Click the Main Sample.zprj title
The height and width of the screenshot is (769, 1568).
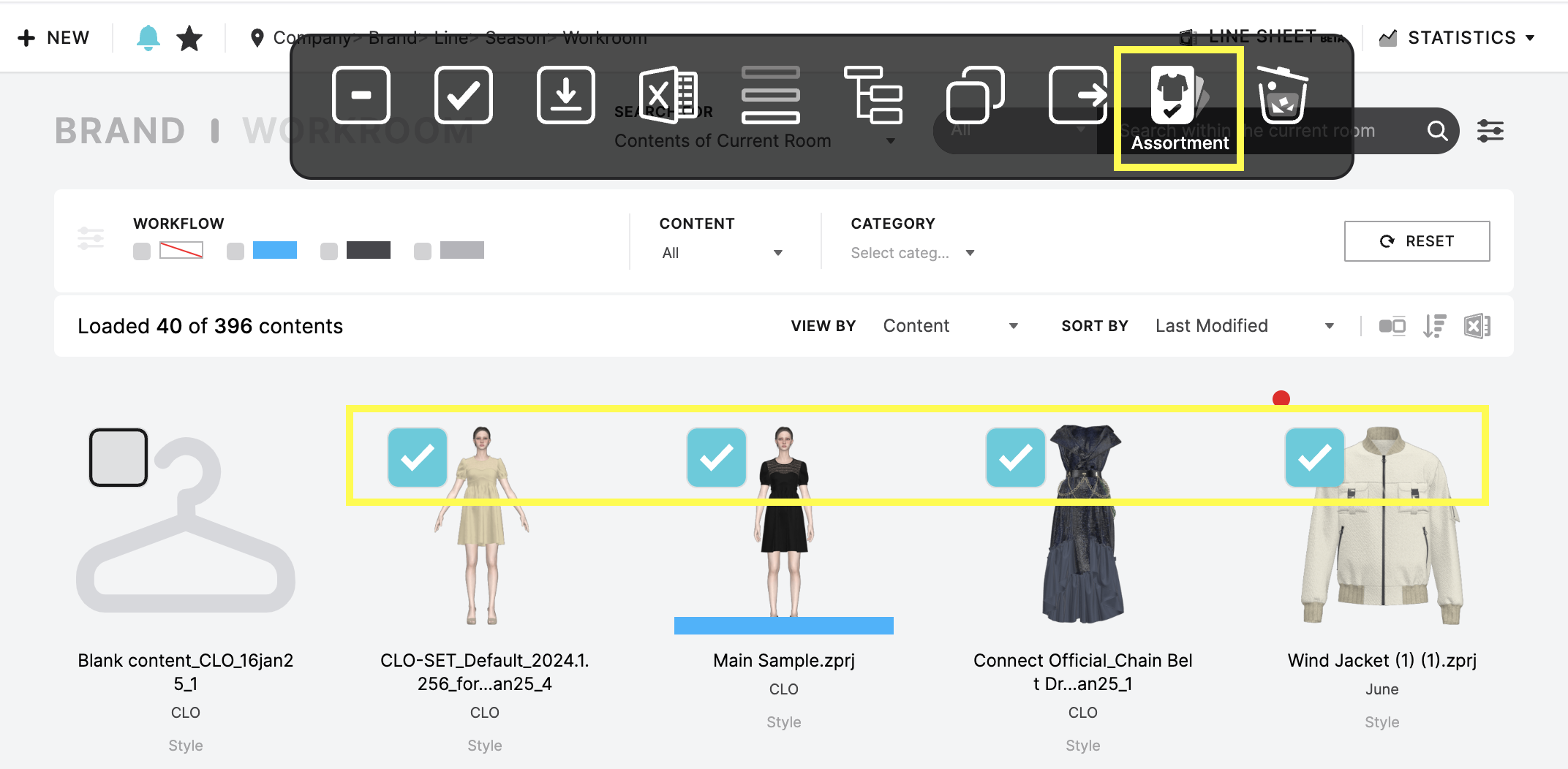click(784, 660)
